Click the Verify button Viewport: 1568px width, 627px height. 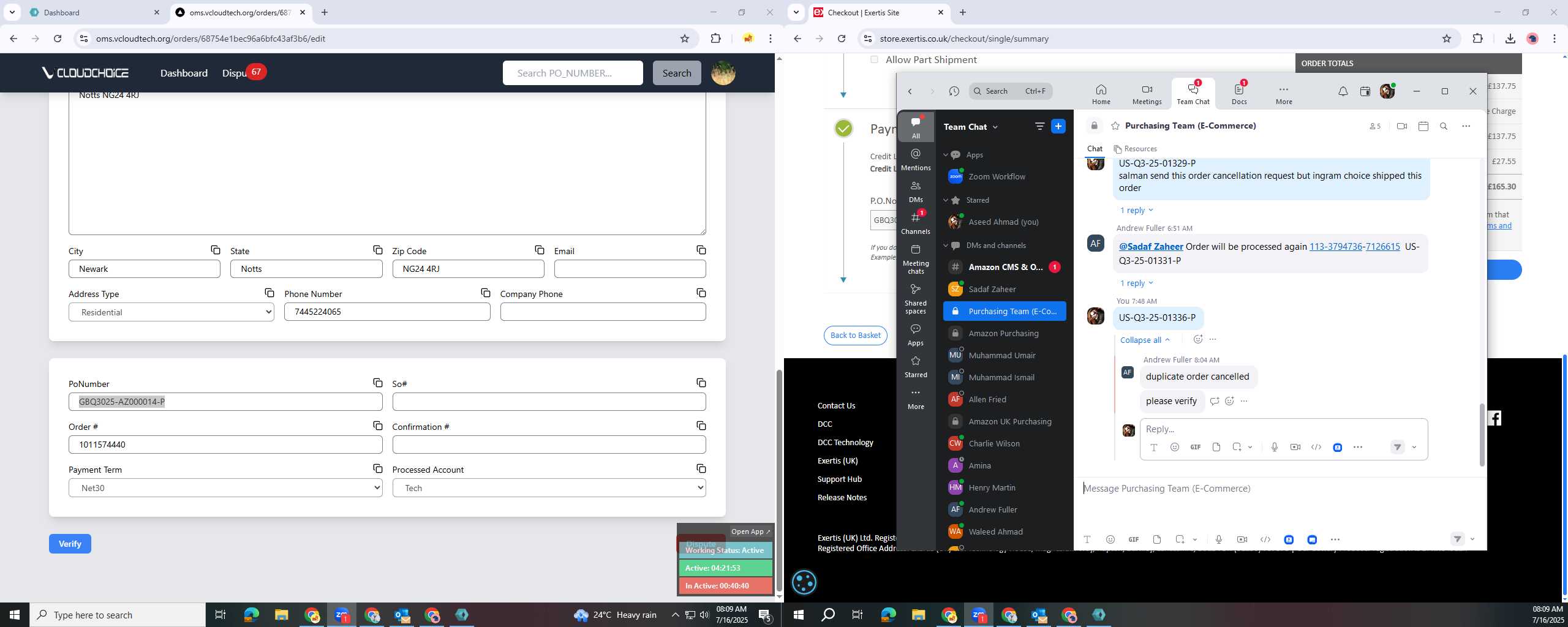pyautogui.click(x=70, y=544)
